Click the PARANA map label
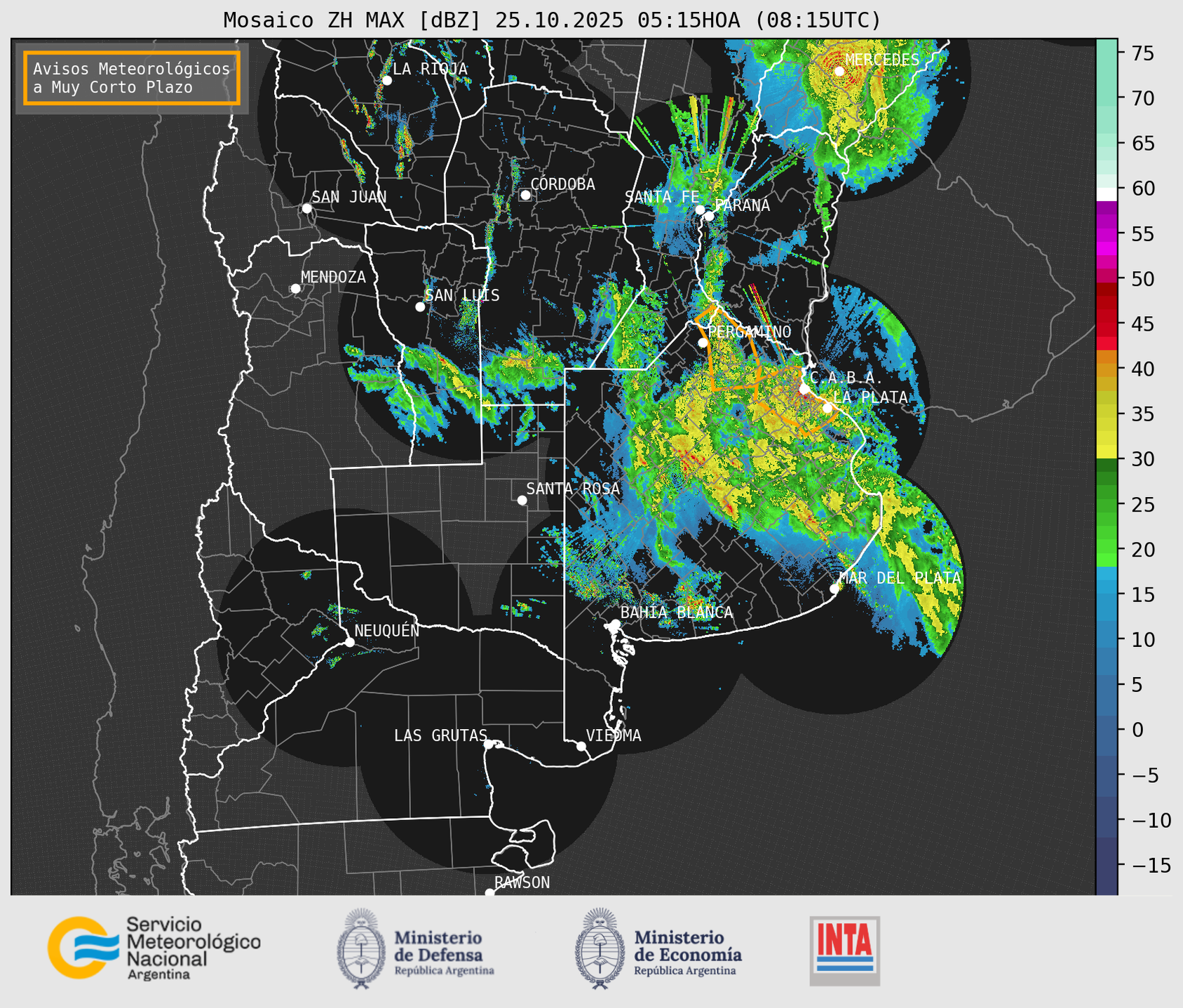 [x=742, y=205]
